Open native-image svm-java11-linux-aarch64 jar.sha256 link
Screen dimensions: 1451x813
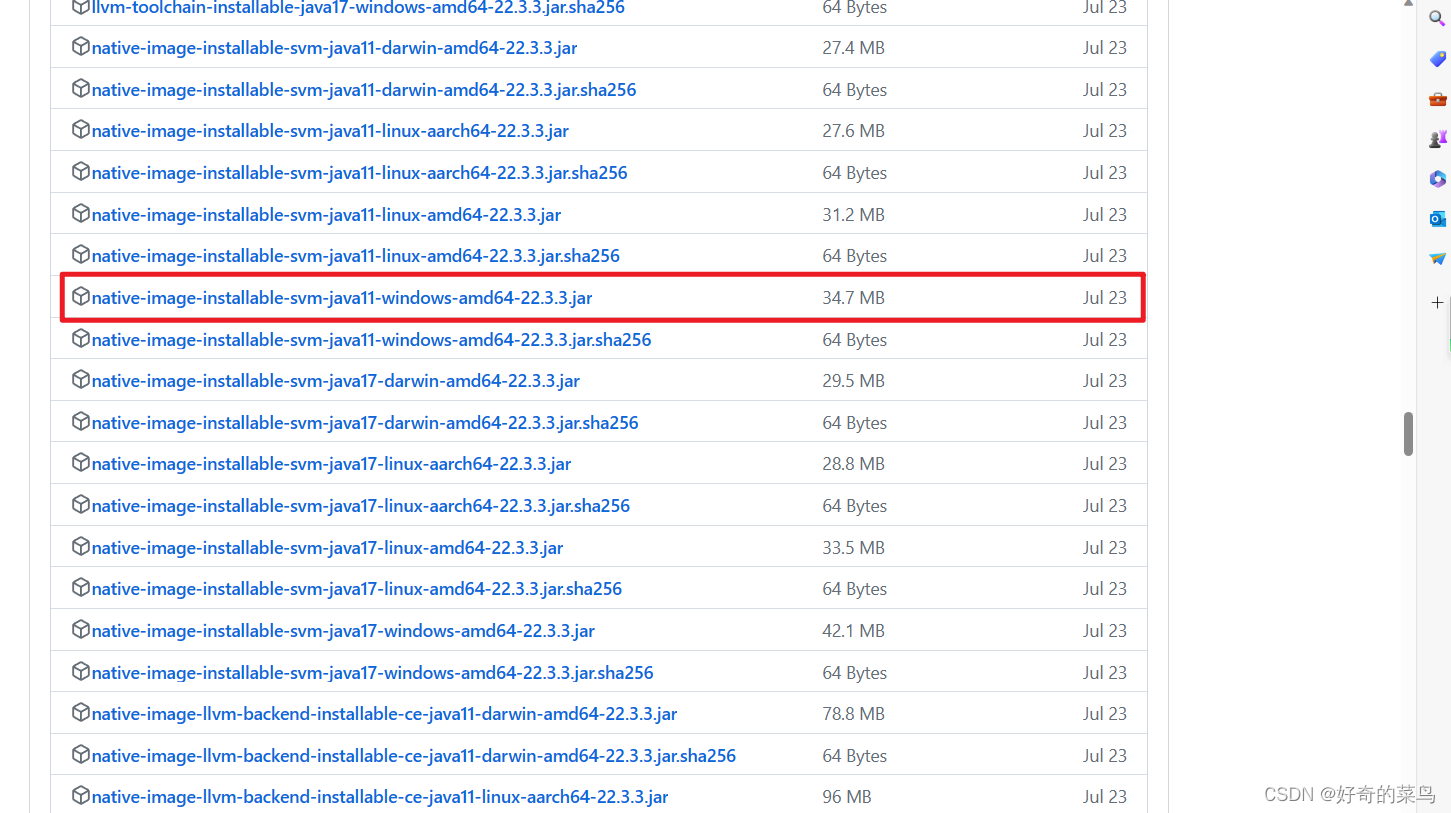coord(360,173)
